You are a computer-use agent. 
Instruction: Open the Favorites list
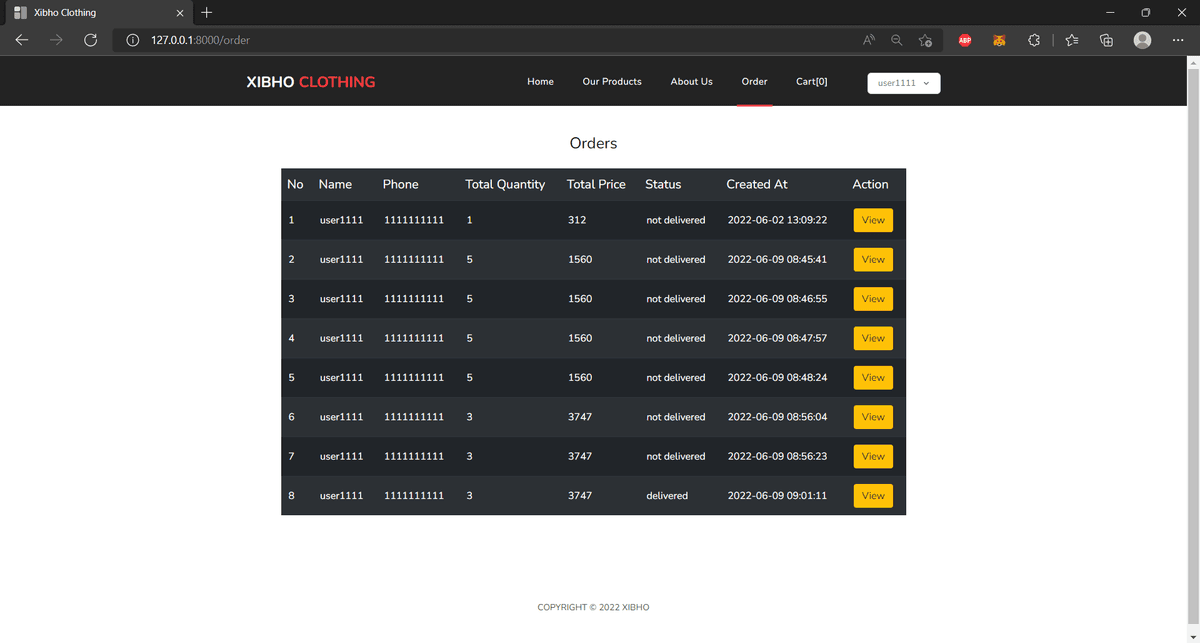(x=1072, y=40)
